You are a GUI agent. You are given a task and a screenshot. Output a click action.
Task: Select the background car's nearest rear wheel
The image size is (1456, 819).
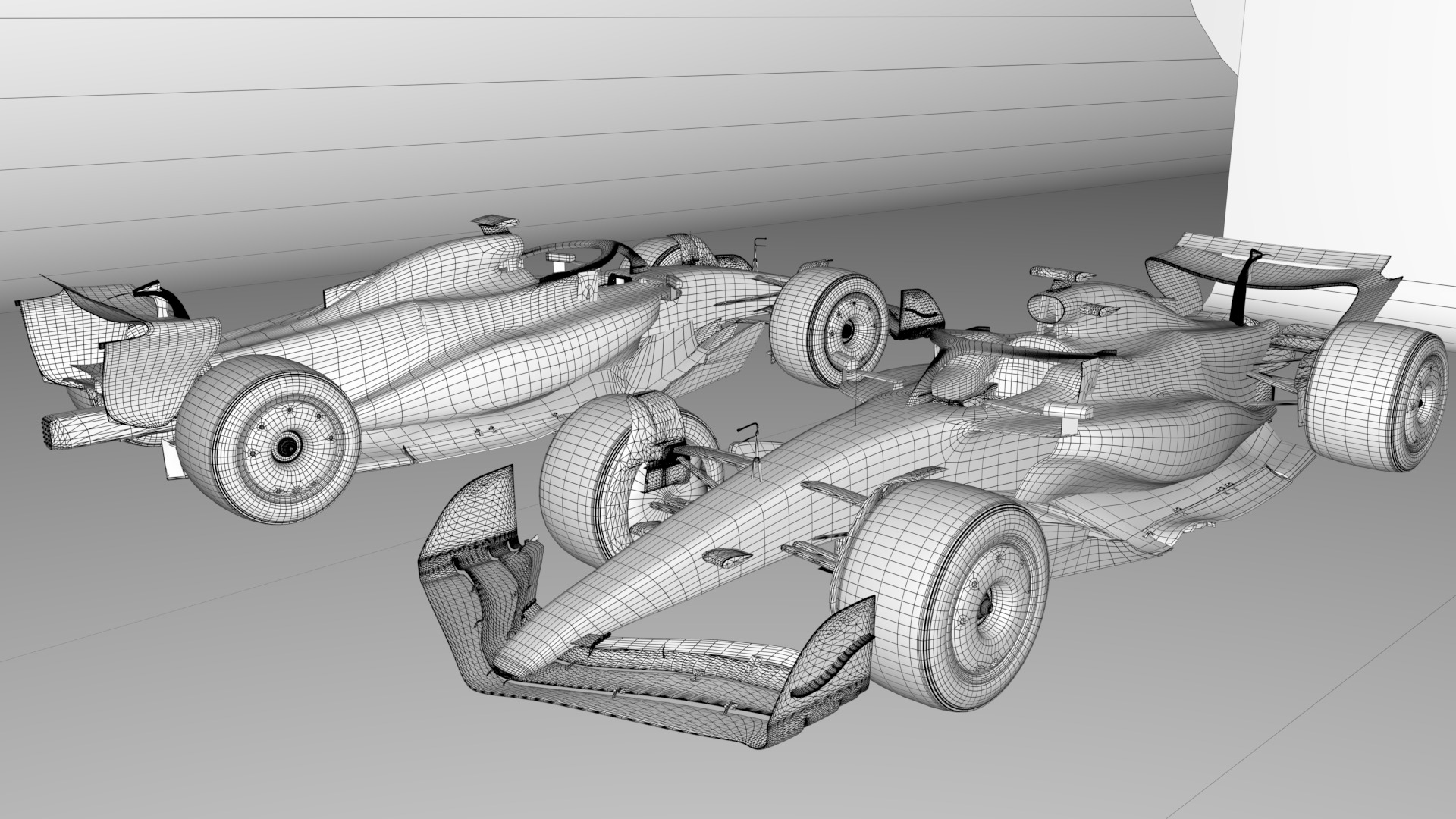(x=268, y=440)
